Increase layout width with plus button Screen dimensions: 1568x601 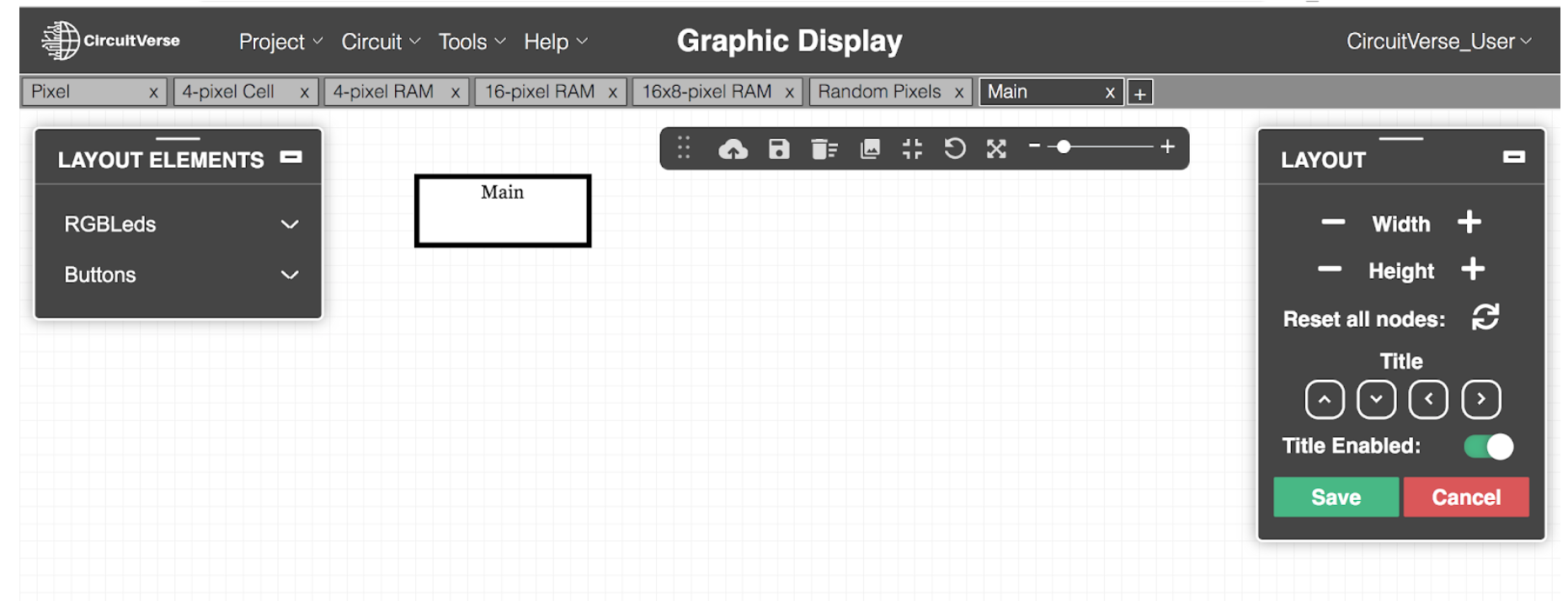point(1469,222)
